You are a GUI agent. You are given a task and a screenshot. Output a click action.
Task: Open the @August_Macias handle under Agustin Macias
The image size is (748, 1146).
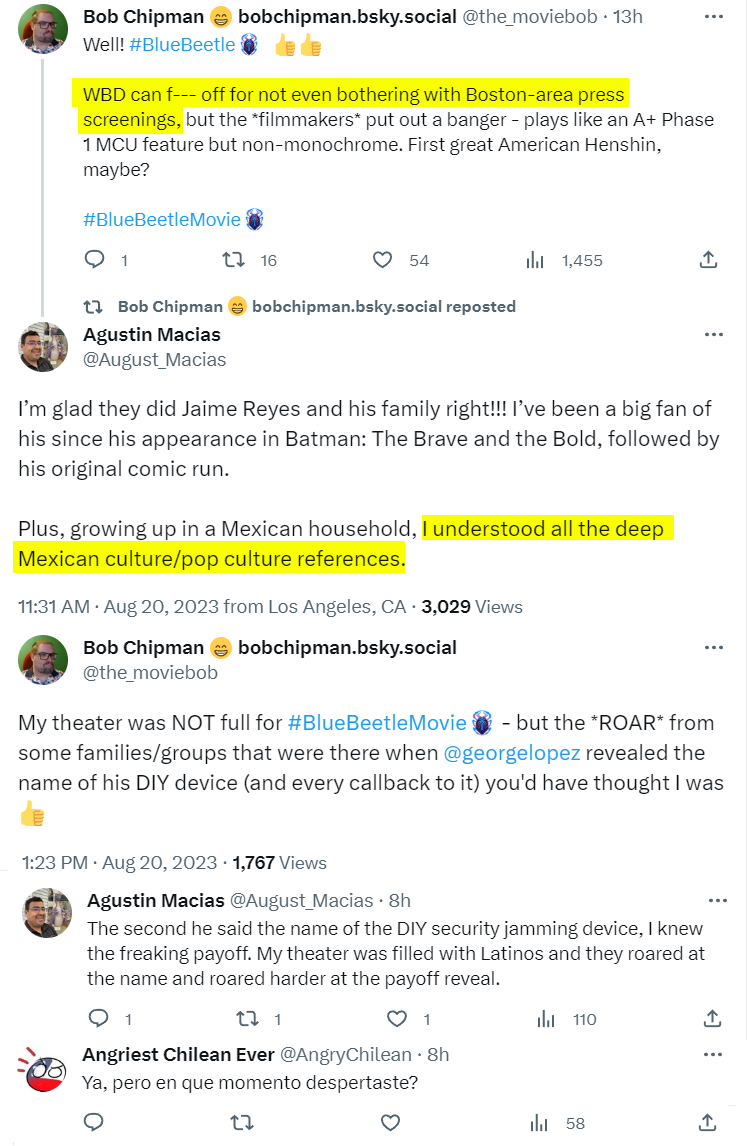point(154,360)
